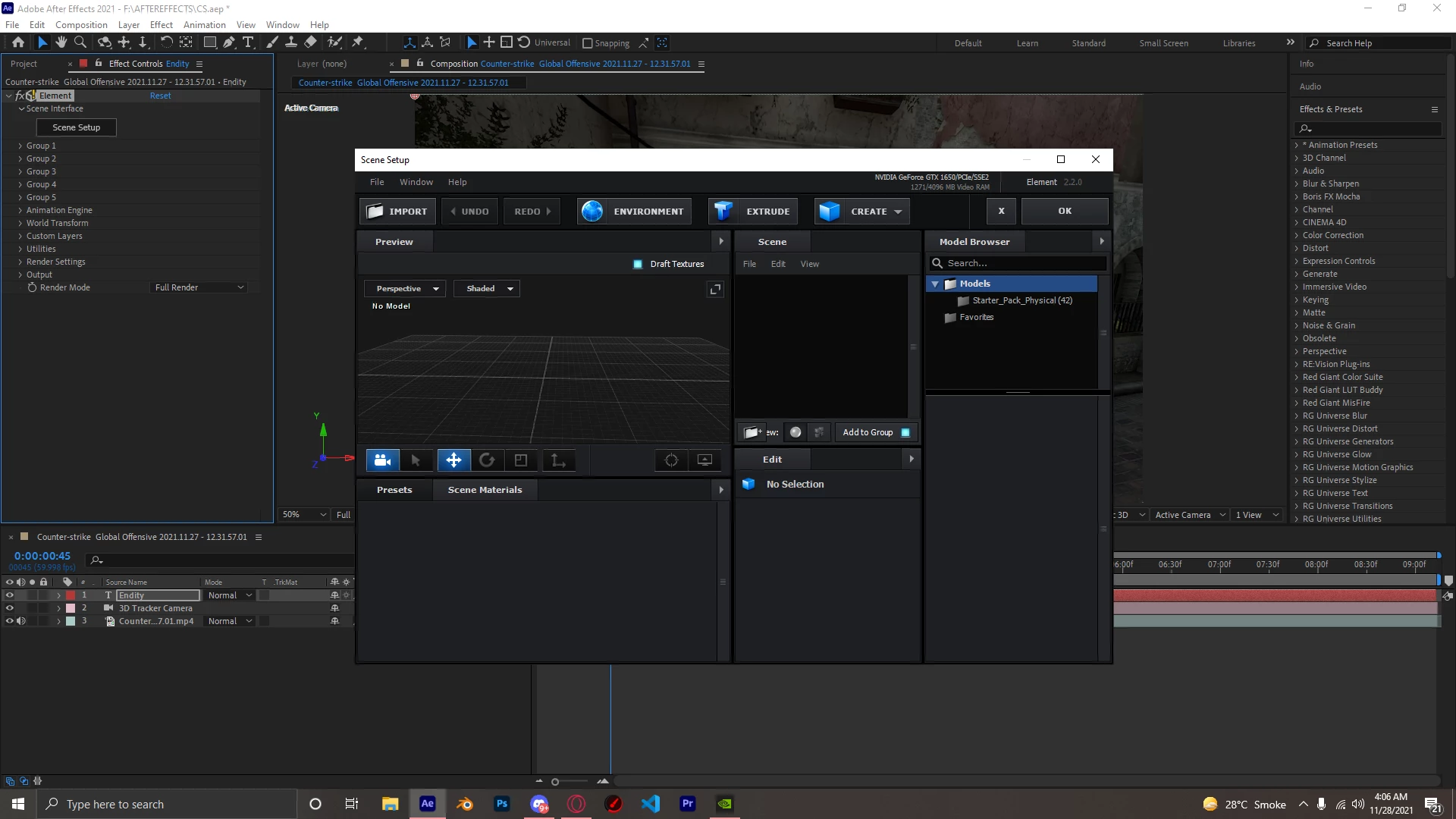The width and height of the screenshot is (1456, 819).
Task: Select the Type tool in the After Effects toolbar
Action: (248, 42)
